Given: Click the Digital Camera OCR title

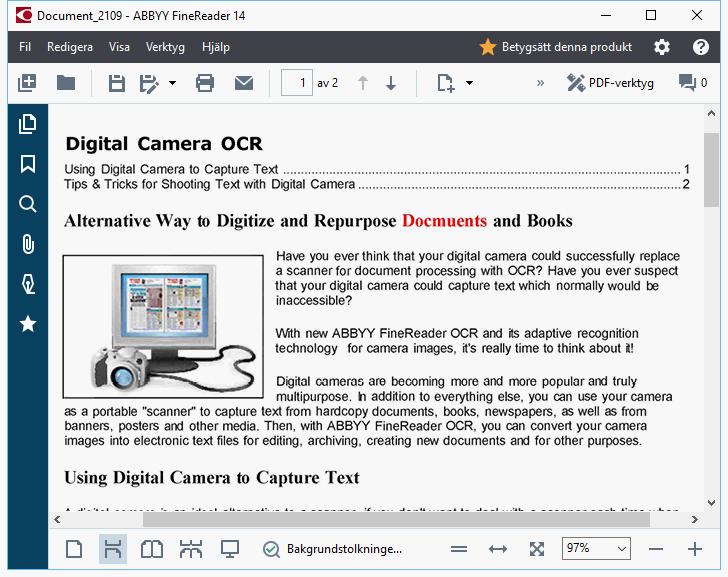Looking at the screenshot, I should 164,144.
